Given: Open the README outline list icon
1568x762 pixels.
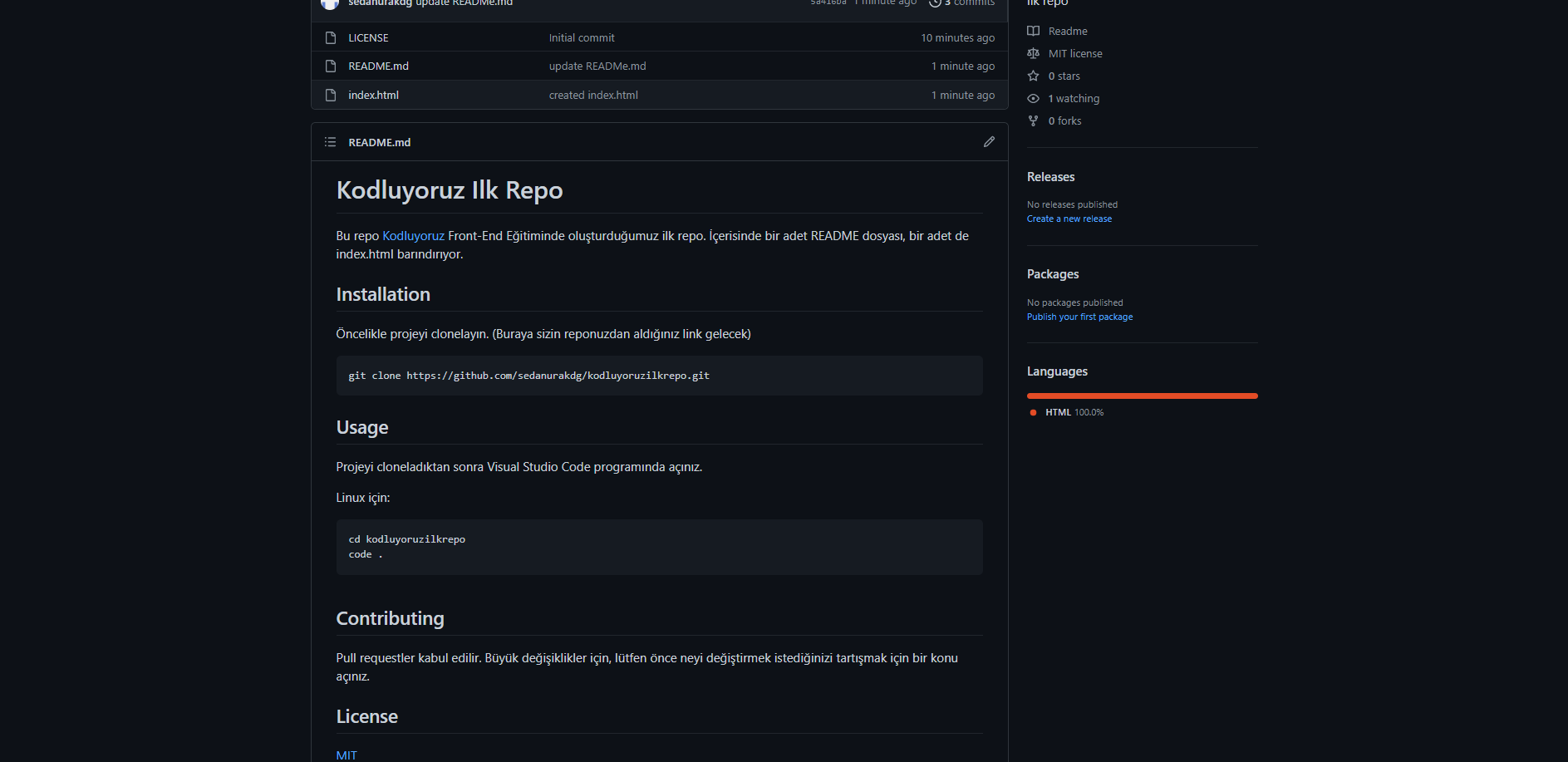Looking at the screenshot, I should click(330, 142).
